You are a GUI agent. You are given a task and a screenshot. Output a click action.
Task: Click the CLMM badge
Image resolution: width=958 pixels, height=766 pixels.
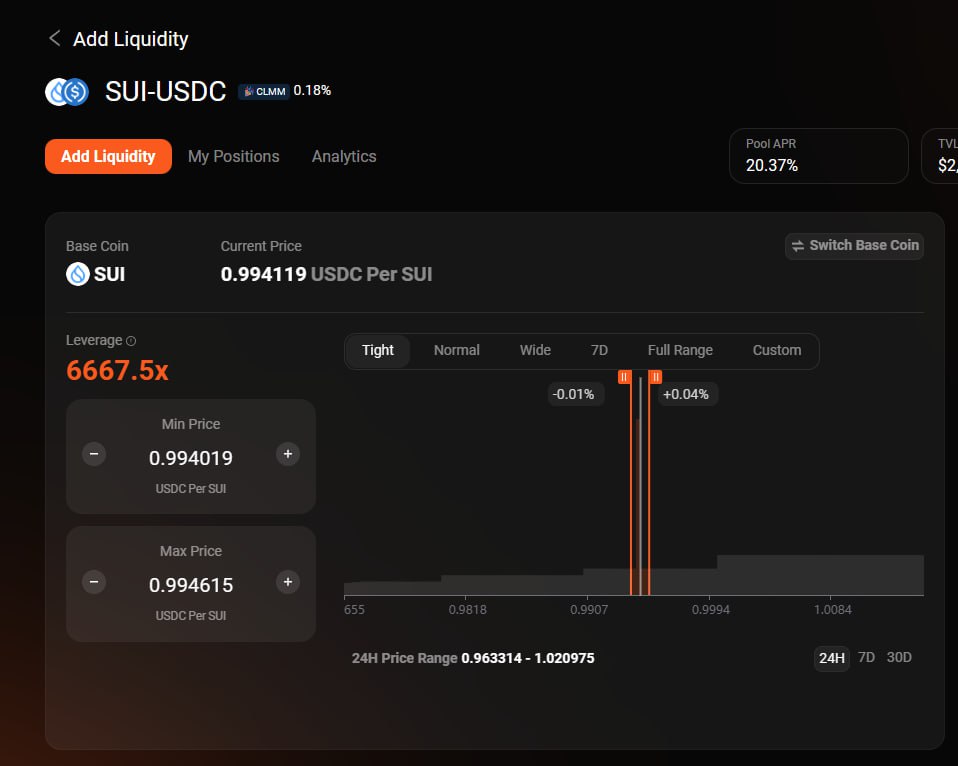264,92
